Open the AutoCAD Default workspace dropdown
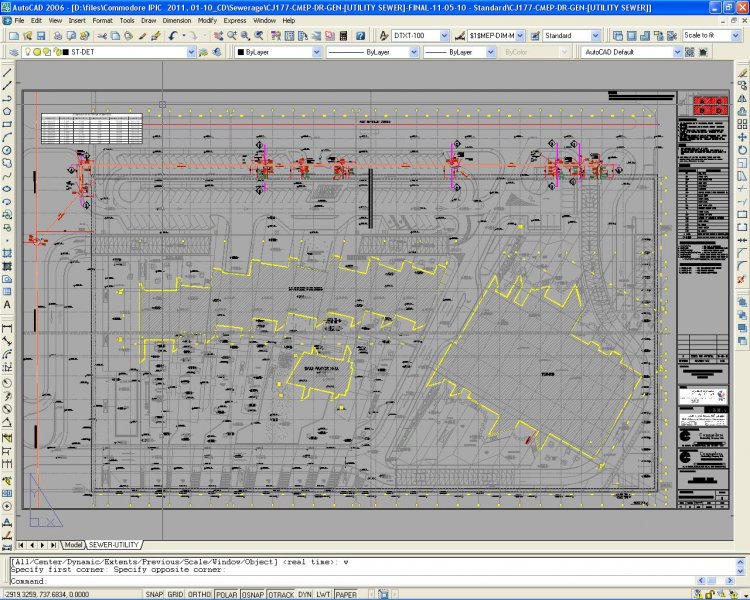Image resolution: width=750 pixels, height=600 pixels. pyautogui.click(x=675, y=51)
